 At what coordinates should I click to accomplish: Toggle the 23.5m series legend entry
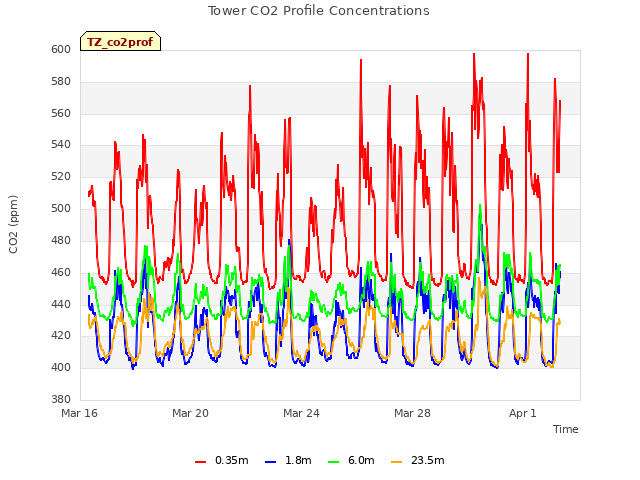(418, 461)
